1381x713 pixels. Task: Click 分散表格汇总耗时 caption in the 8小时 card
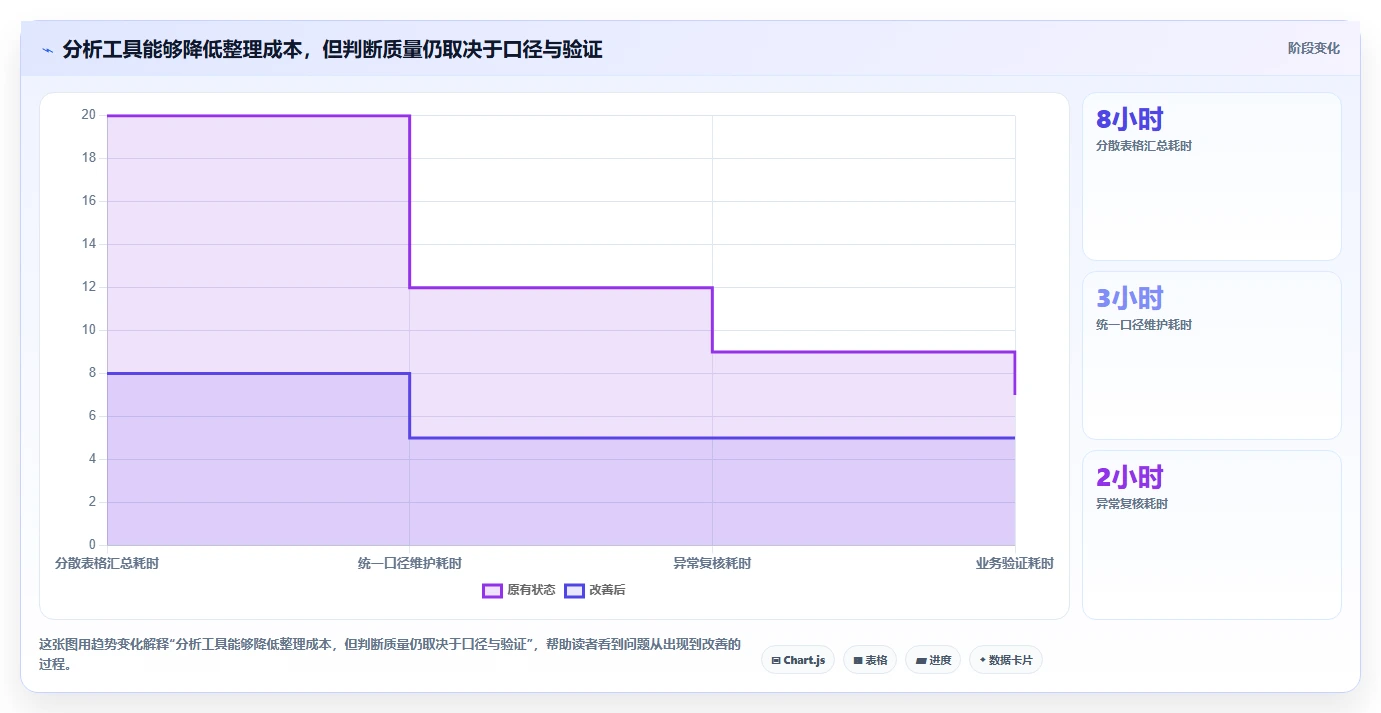(x=1144, y=146)
